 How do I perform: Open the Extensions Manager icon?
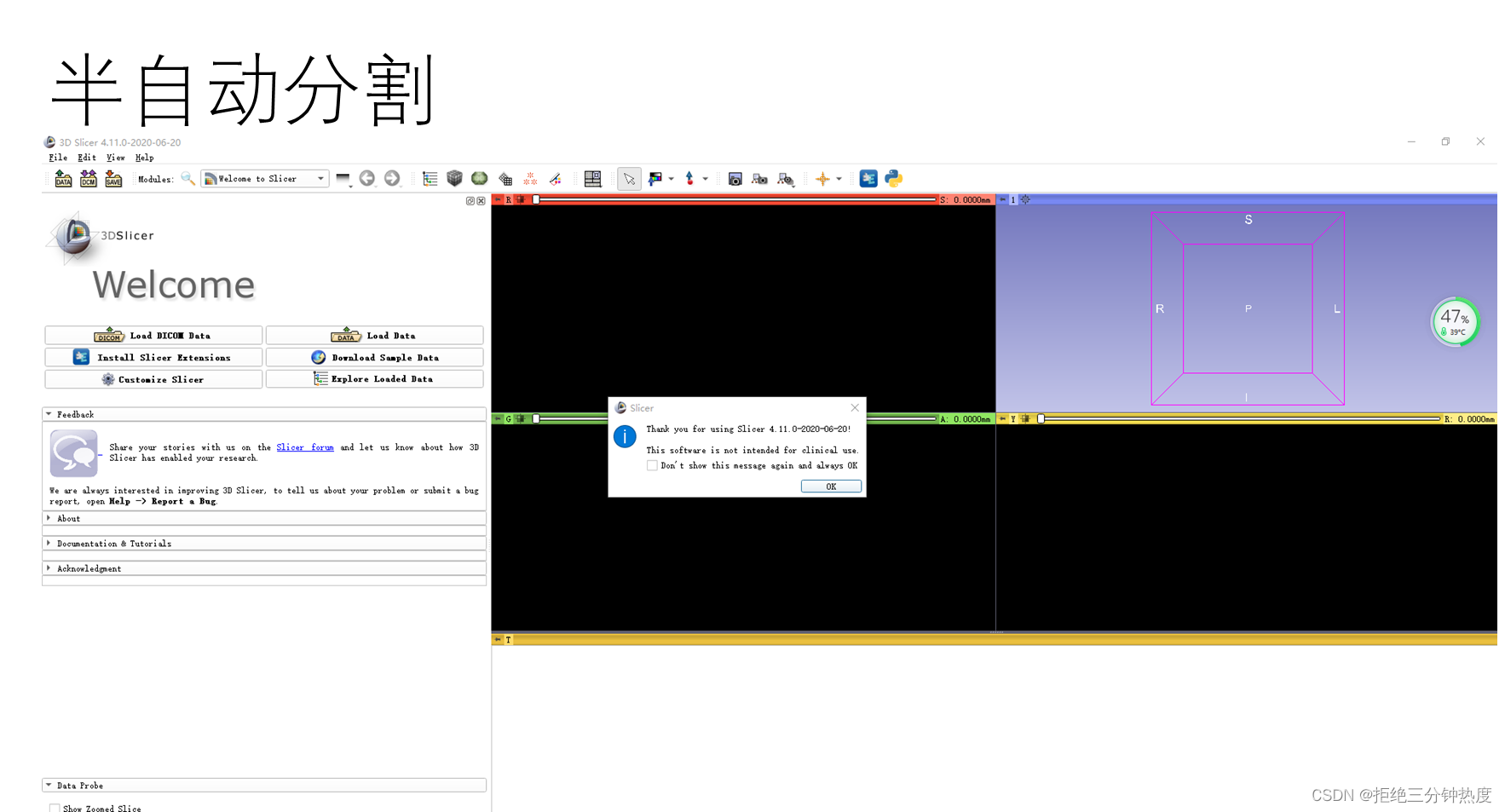pyautogui.click(x=868, y=178)
